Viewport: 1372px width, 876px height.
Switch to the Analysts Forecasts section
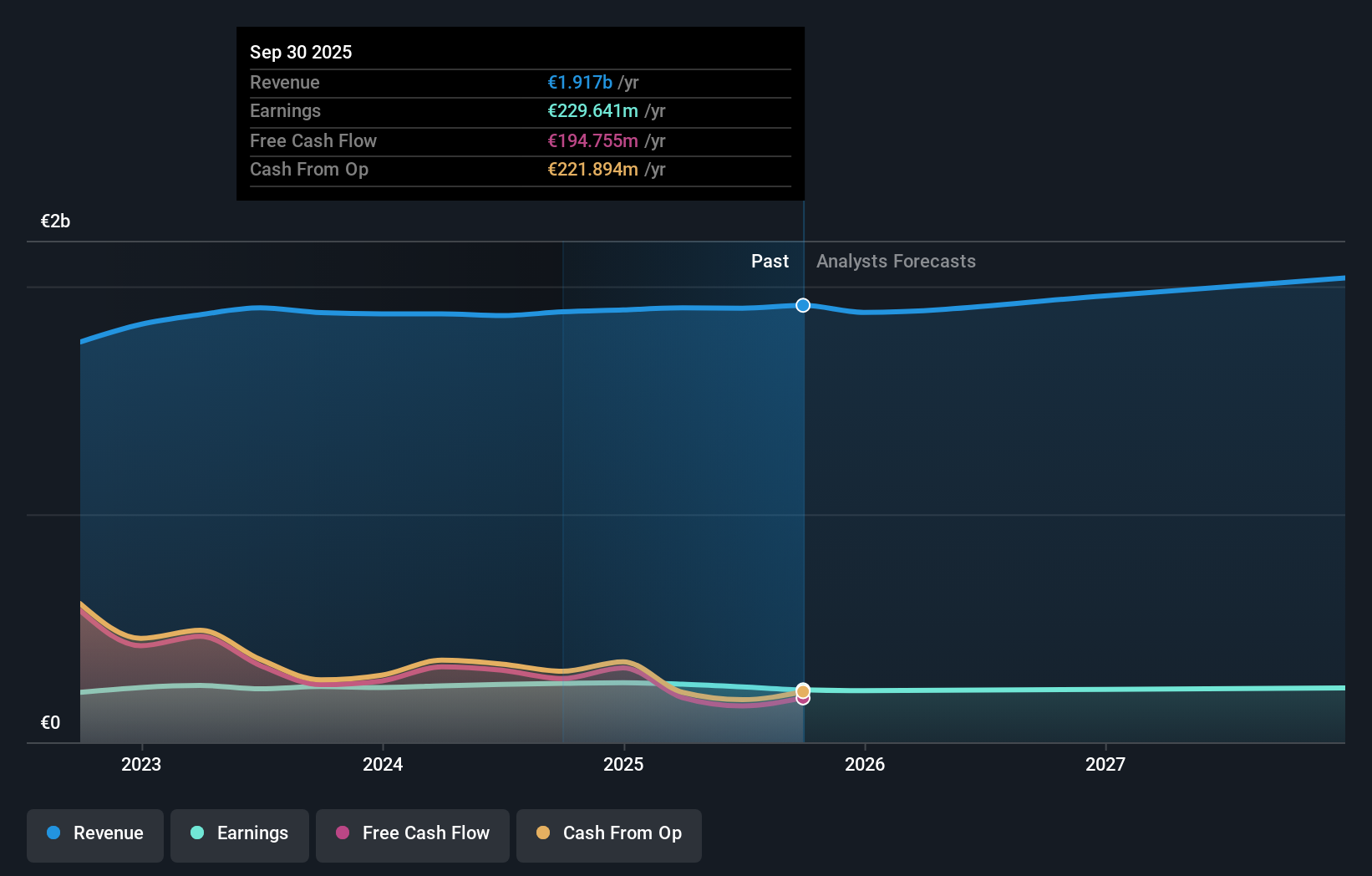click(x=895, y=261)
